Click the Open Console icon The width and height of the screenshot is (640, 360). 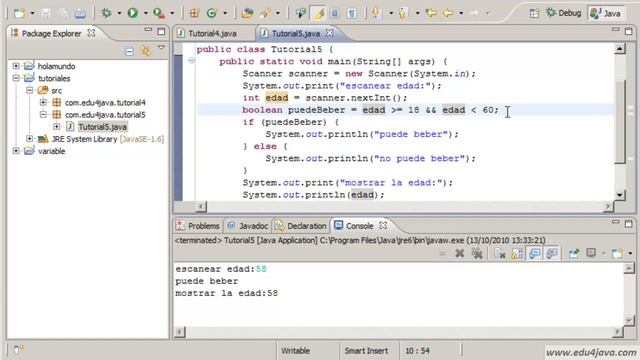[x=617, y=253]
